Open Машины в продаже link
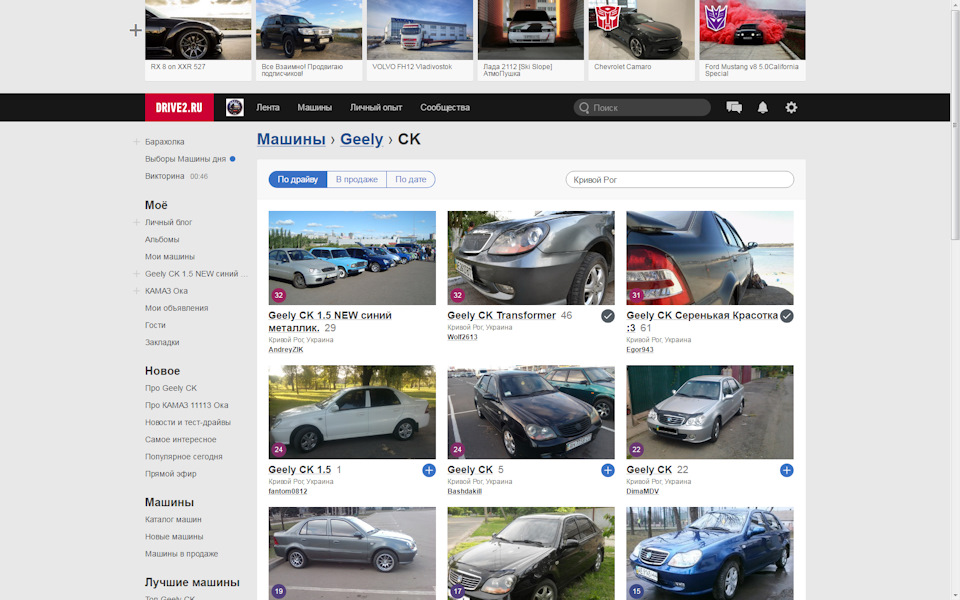 tap(181, 553)
